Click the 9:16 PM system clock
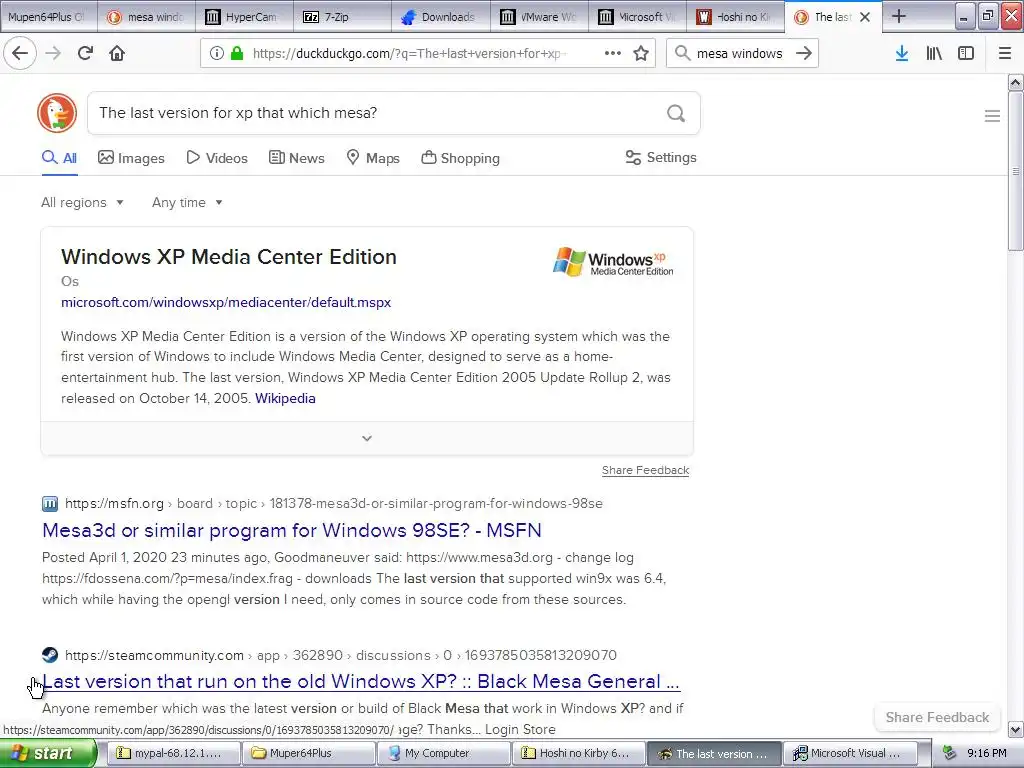Viewport: 1024px width, 768px height. 987,754
